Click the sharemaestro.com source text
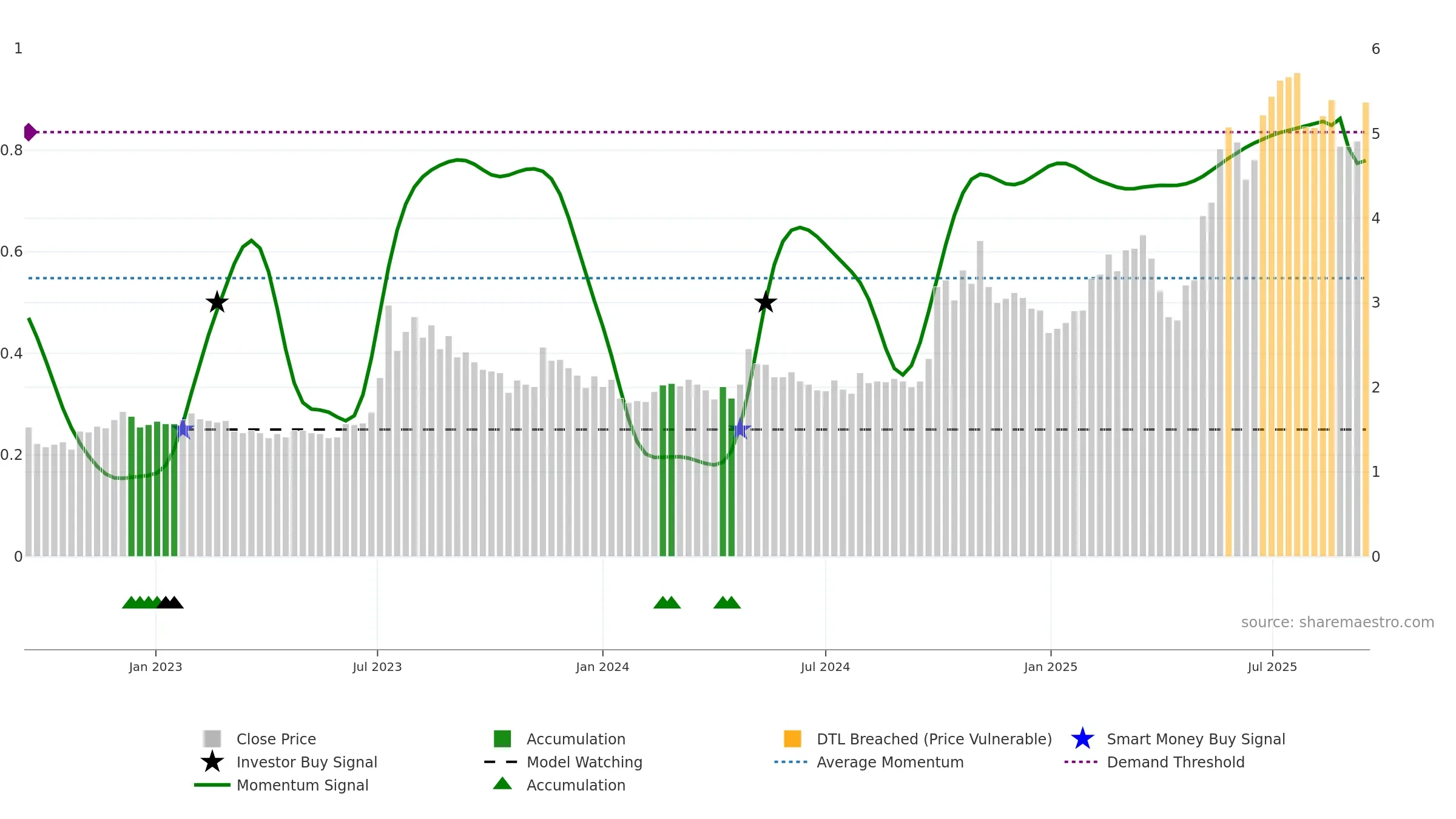The height and width of the screenshot is (819, 1456). (x=1338, y=622)
